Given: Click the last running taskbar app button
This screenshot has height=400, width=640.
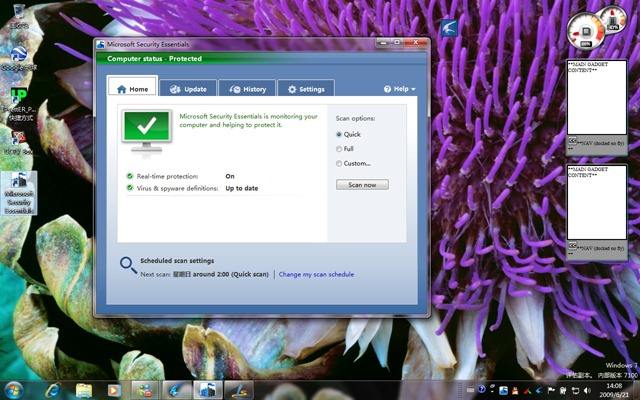Looking at the screenshot, I should click(x=239, y=390).
